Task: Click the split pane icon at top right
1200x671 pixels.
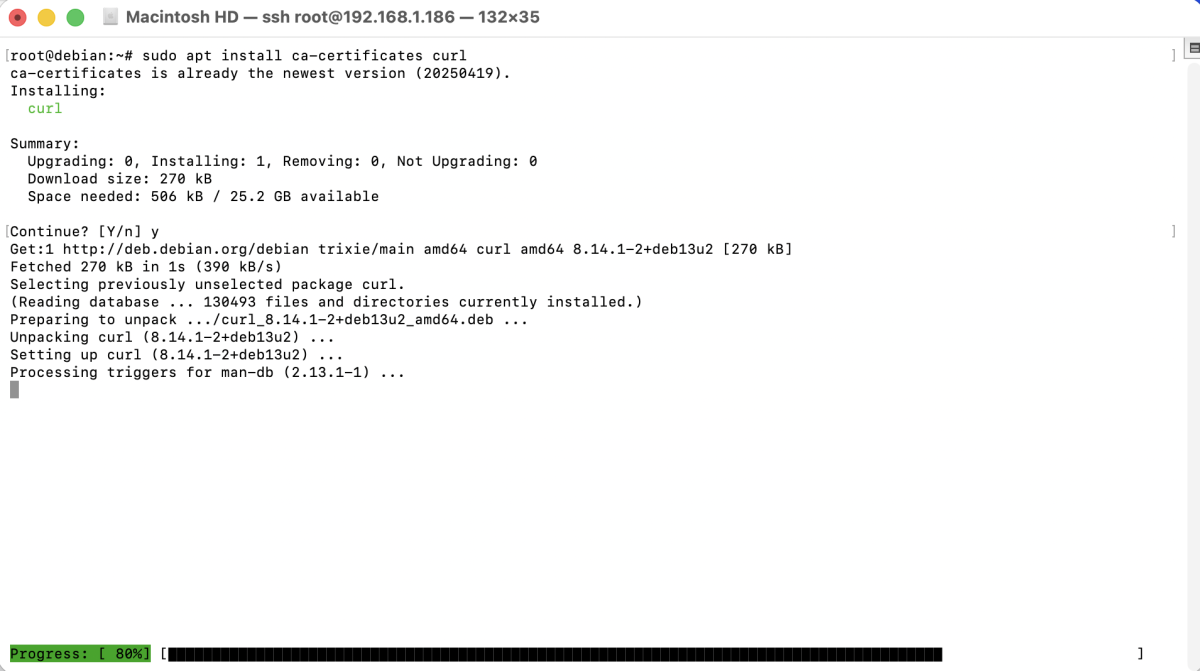Action: (1192, 48)
